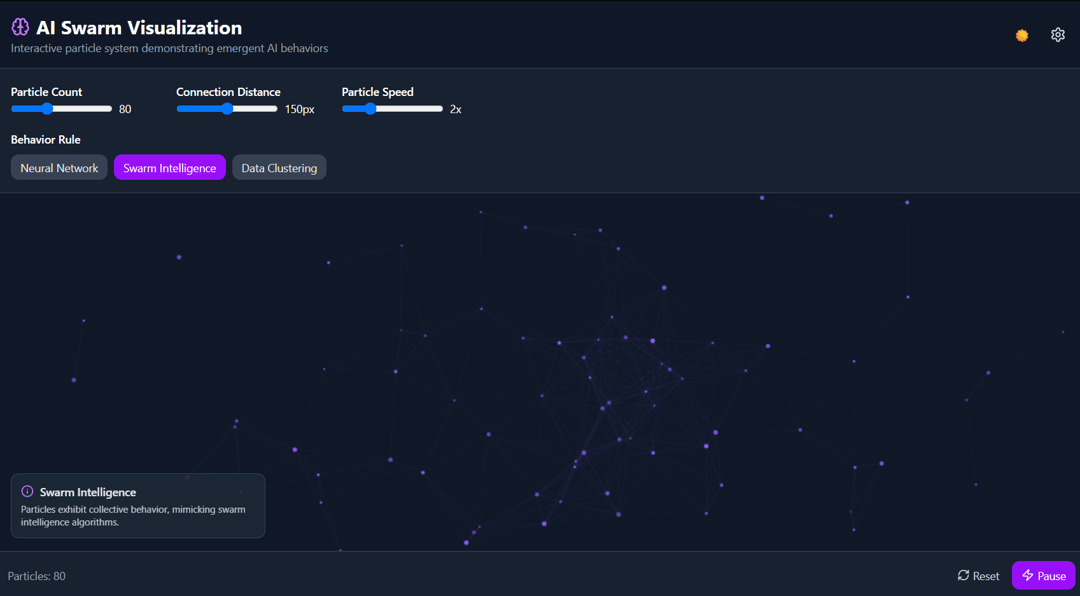Click the brain logo icon in header
This screenshot has width=1080, height=596.
tap(20, 27)
